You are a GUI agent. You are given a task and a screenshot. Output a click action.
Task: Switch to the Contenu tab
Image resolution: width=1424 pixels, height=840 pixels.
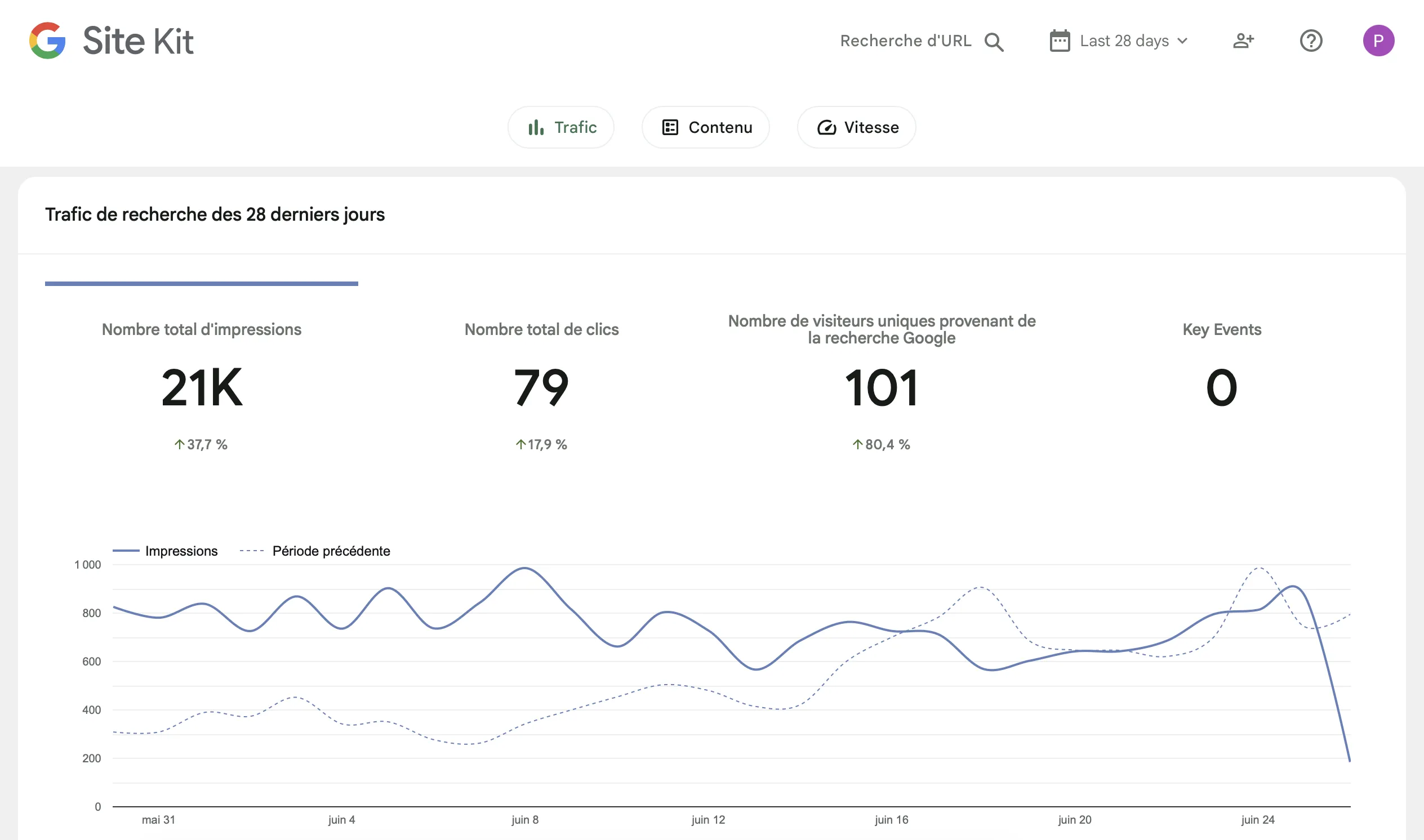(x=705, y=127)
